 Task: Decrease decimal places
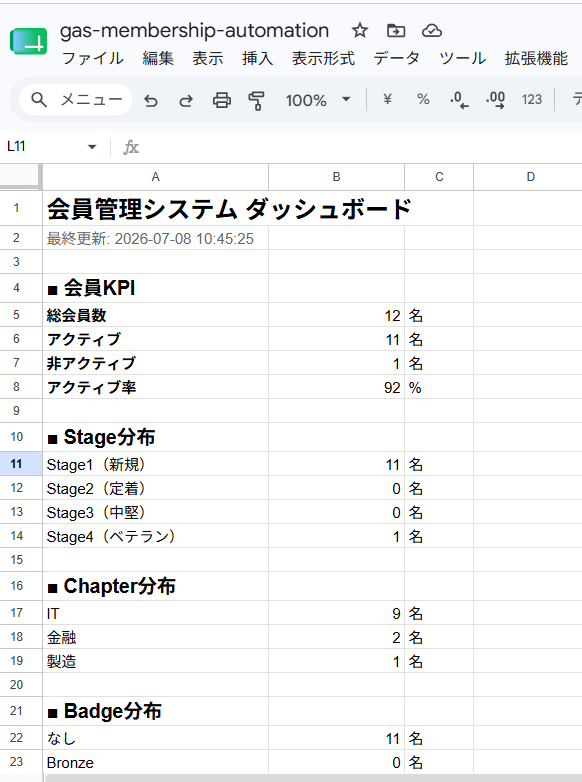pos(459,100)
